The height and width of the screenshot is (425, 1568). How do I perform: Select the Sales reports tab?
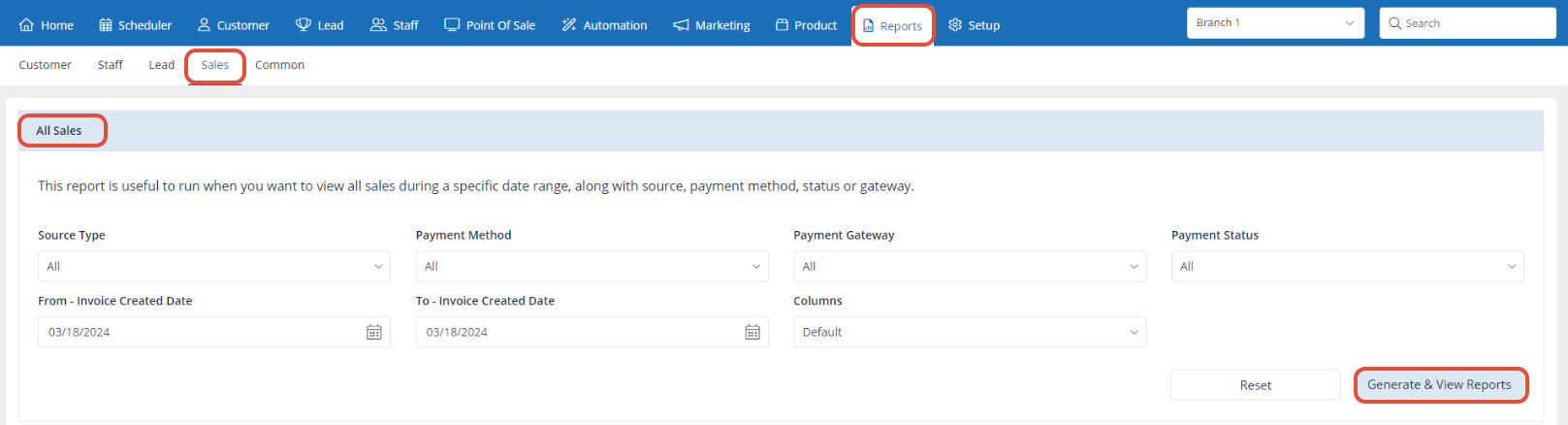[x=215, y=65]
